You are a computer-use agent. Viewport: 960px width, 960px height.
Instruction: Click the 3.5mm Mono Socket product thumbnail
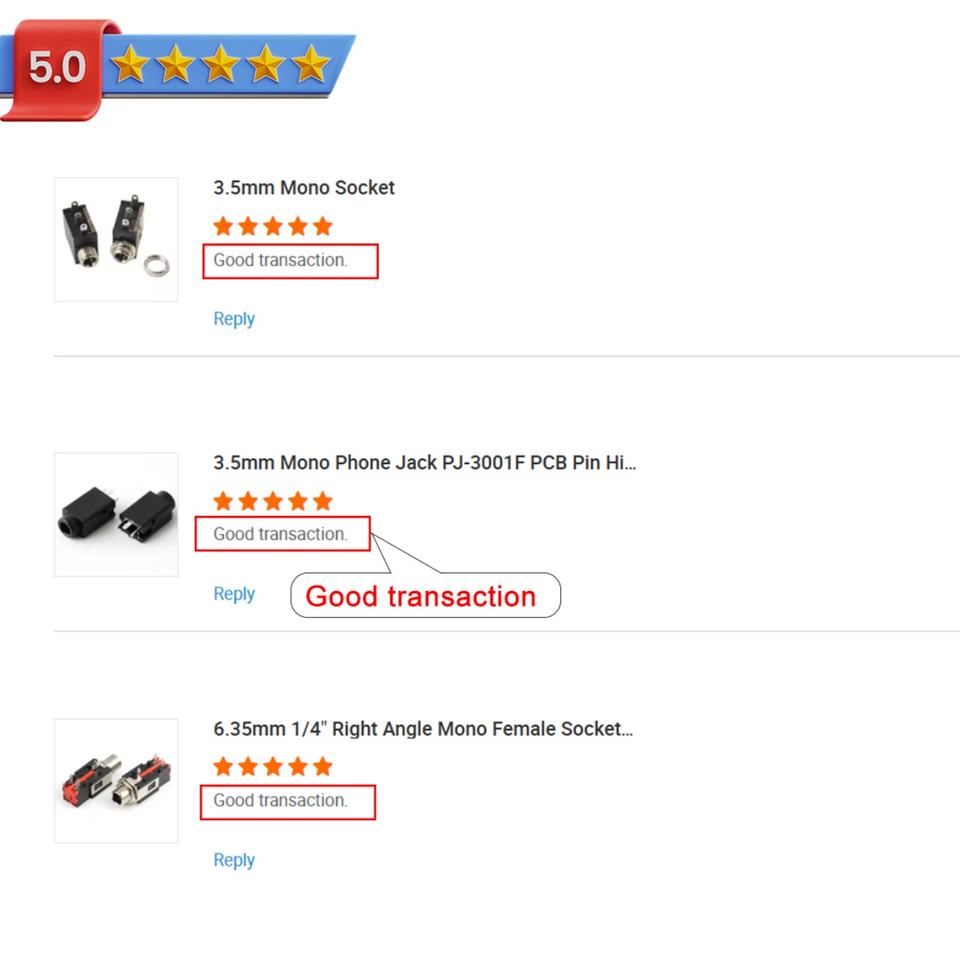(x=115, y=239)
